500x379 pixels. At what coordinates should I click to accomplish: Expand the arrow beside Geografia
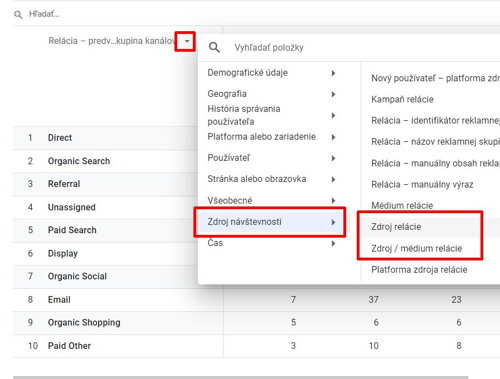point(333,94)
